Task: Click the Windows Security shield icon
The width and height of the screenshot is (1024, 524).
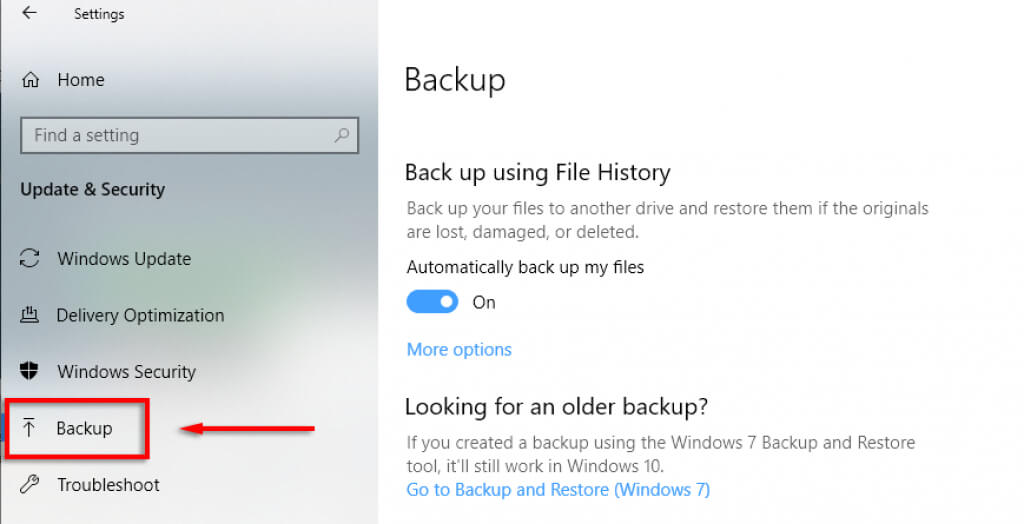Action: pyautogui.click(x=30, y=372)
